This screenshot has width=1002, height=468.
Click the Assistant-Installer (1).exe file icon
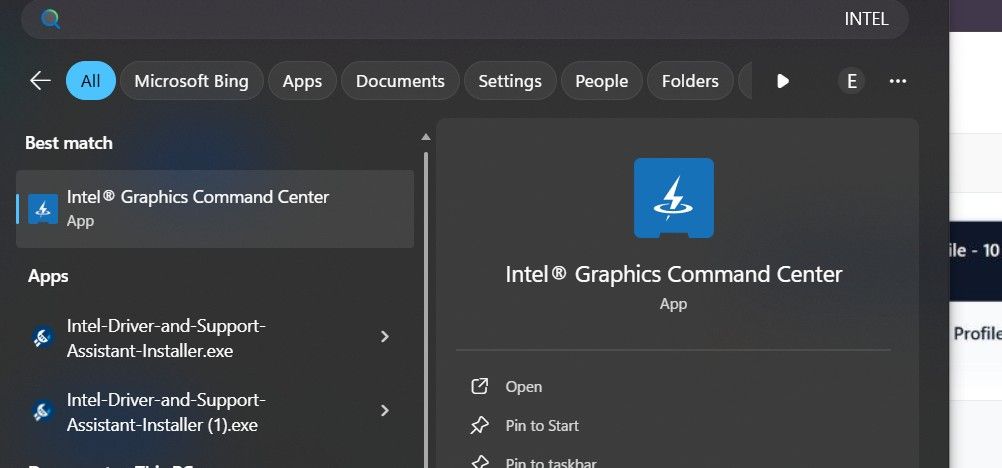pyautogui.click(x=43, y=411)
